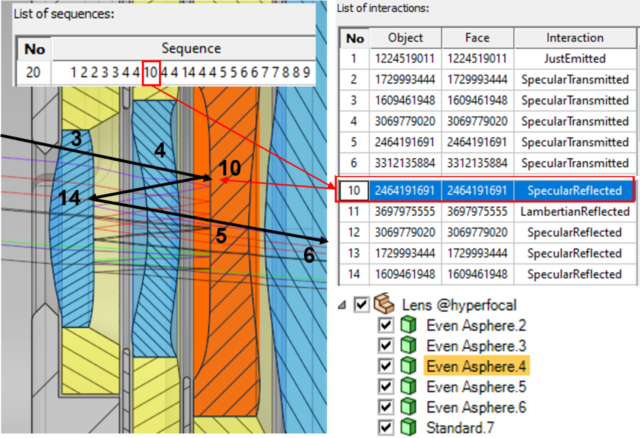Viewport: 640px width, 438px height.
Task: Click the Object column header
Action: [x=405, y=38]
